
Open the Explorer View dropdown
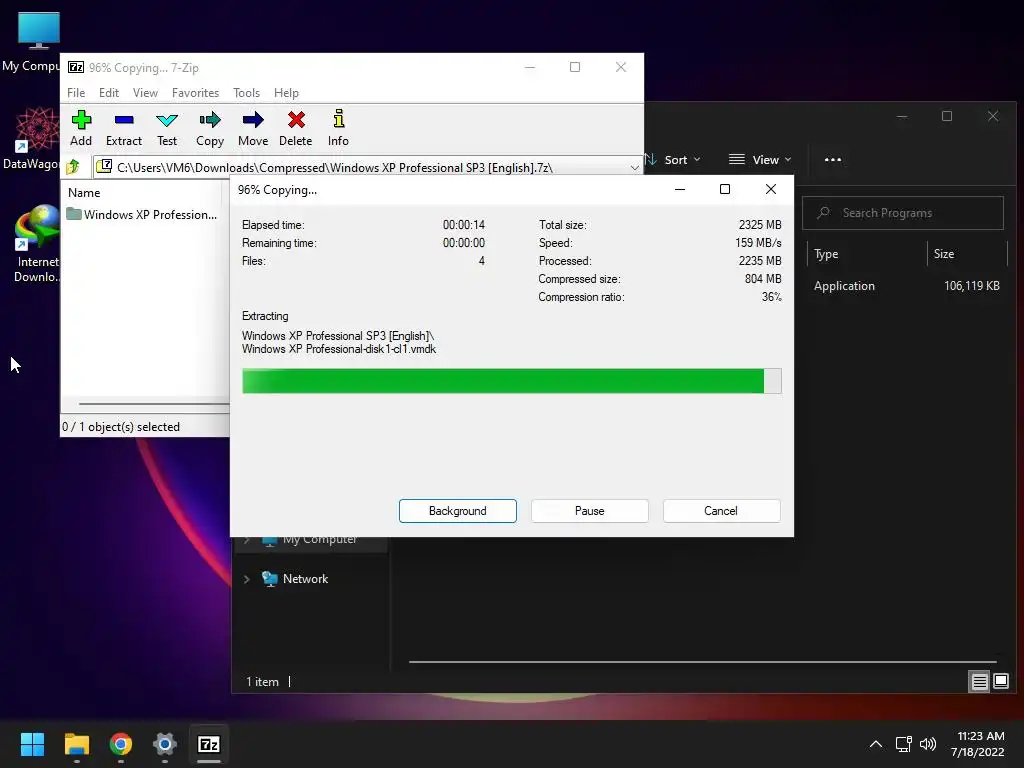(x=760, y=159)
